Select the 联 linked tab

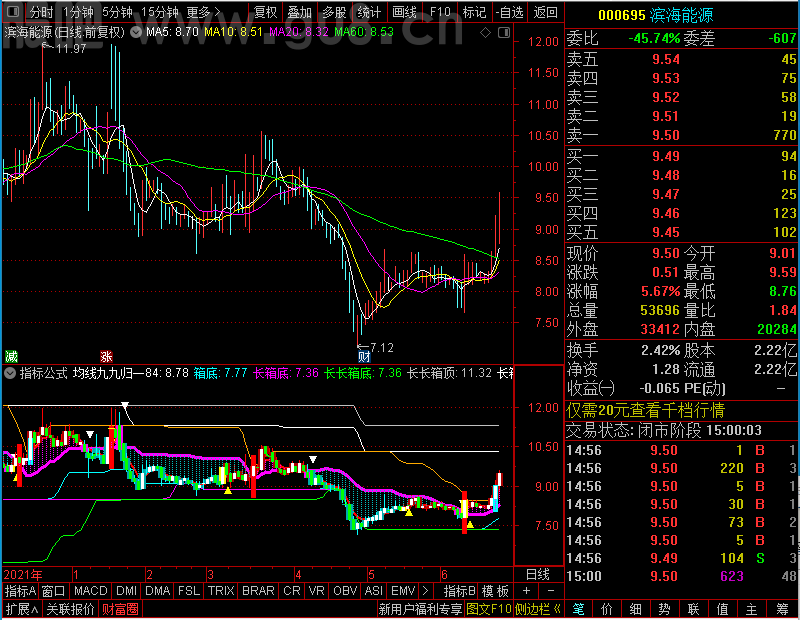(693, 609)
